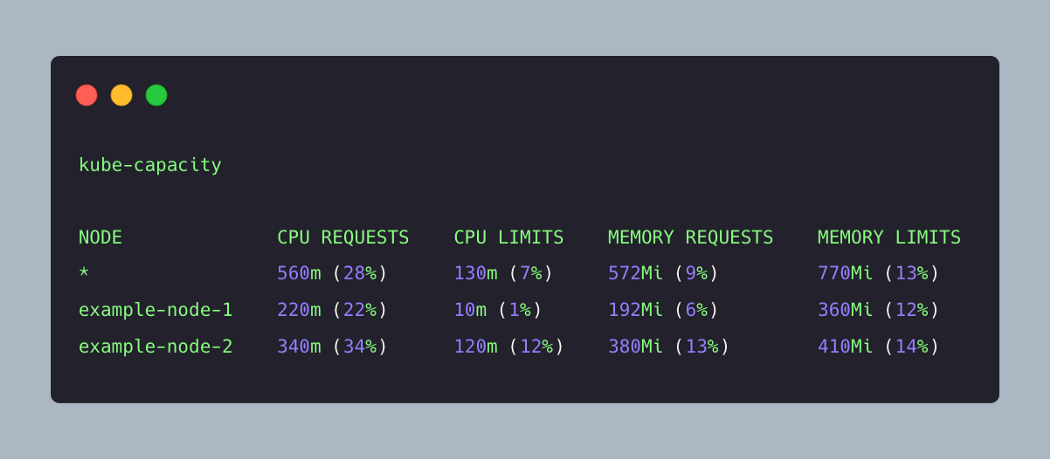The width and height of the screenshot is (1050, 459).
Task: Click the 410Mi memory limits for node-2
Action: tap(845, 346)
